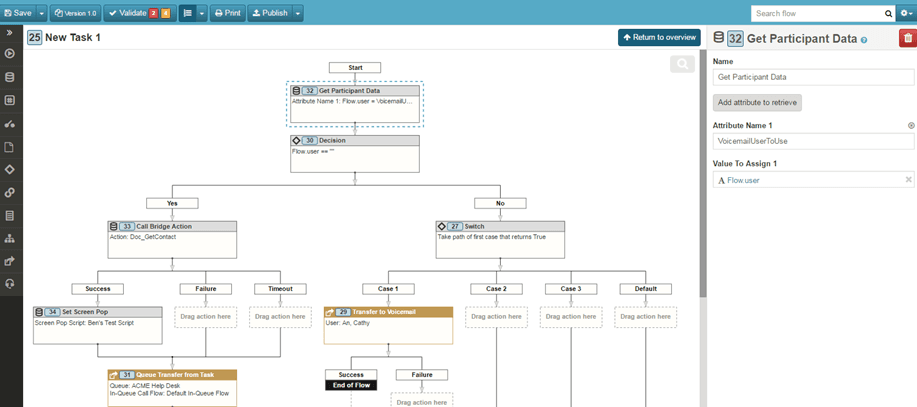Open the Data category in toolbox

click(10, 77)
